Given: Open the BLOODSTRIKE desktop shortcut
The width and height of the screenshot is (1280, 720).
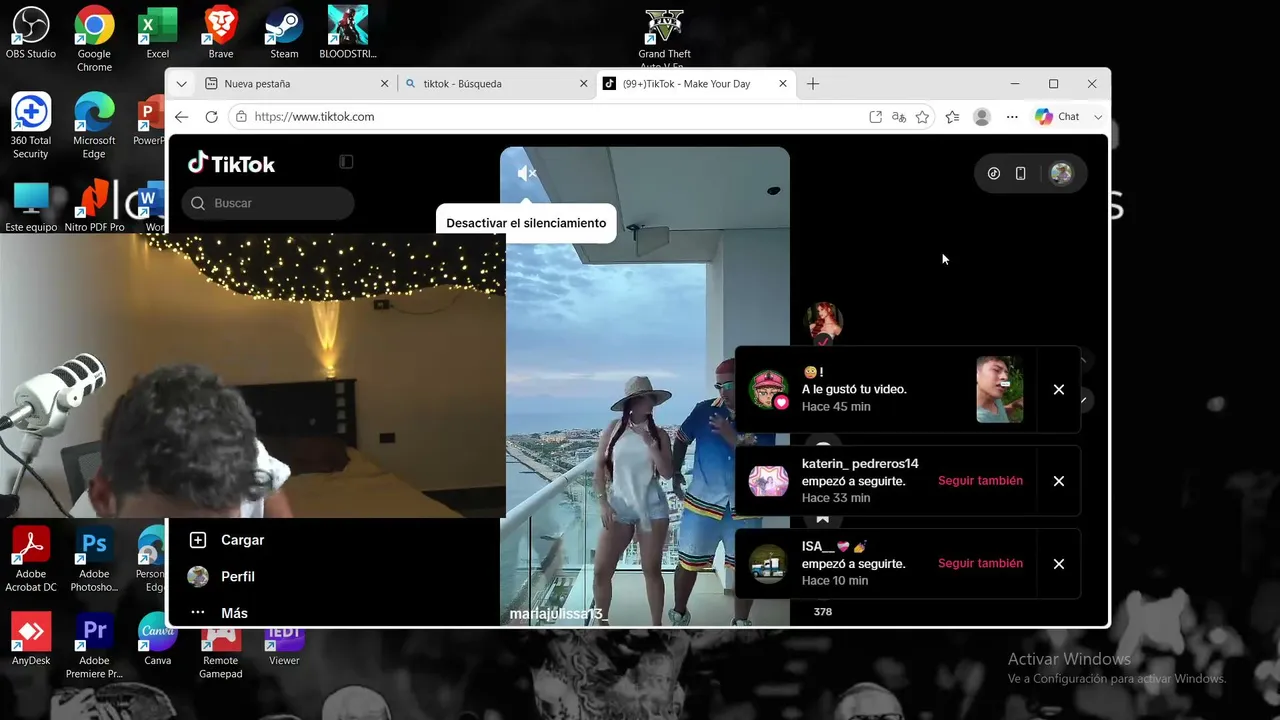Looking at the screenshot, I should (348, 34).
